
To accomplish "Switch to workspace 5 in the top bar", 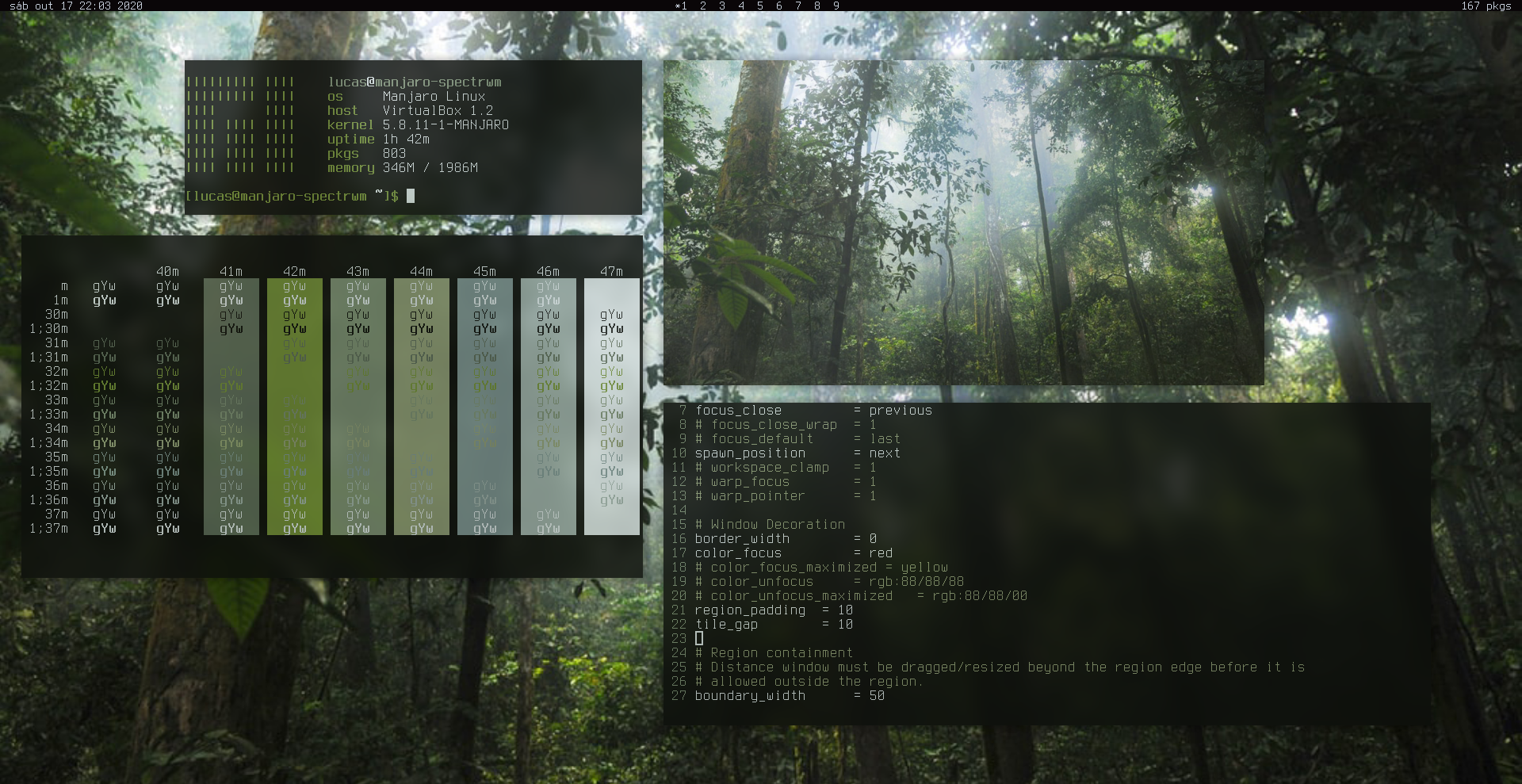I will tap(760, 6).
